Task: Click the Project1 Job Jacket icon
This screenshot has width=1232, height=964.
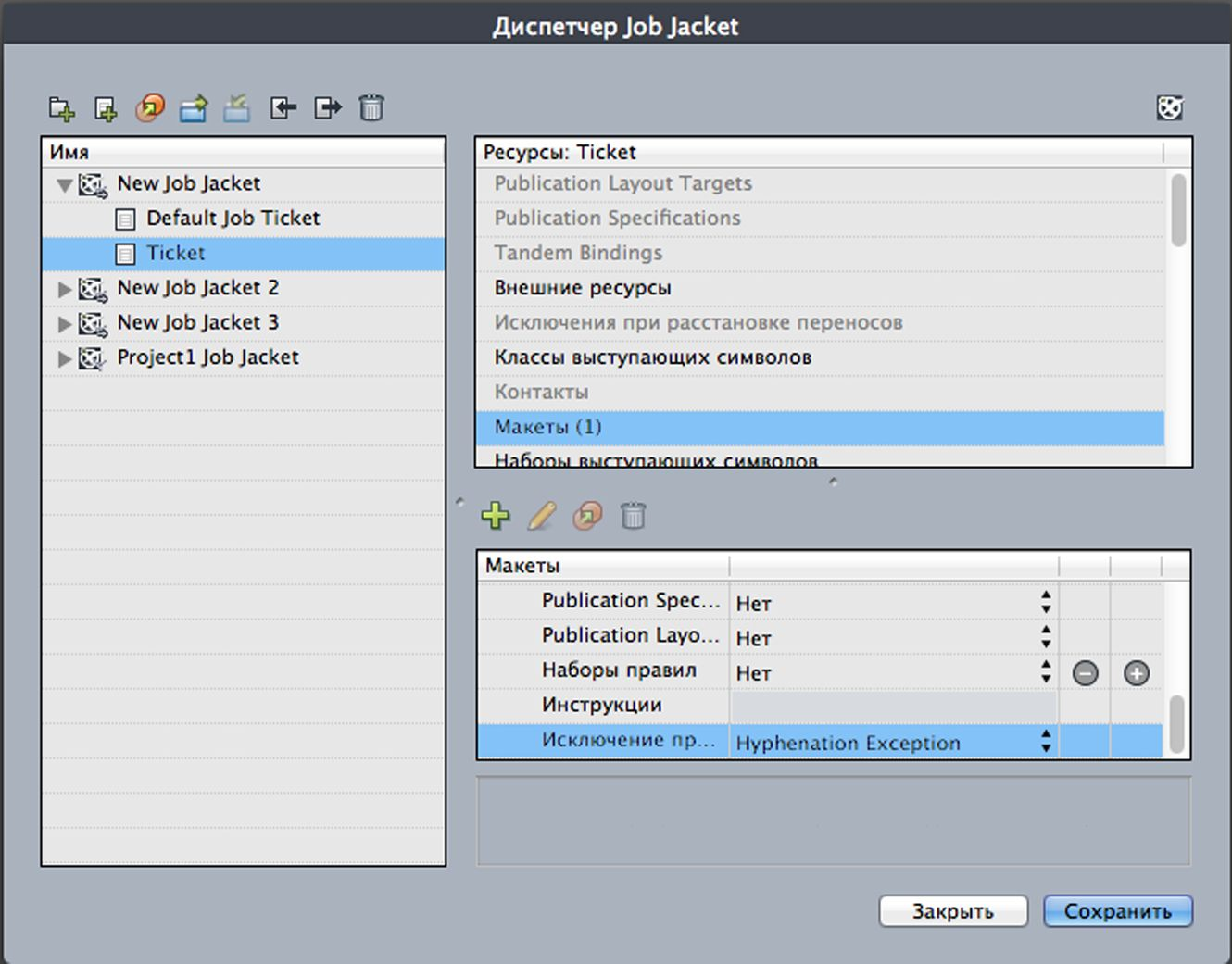Action: tap(93, 358)
